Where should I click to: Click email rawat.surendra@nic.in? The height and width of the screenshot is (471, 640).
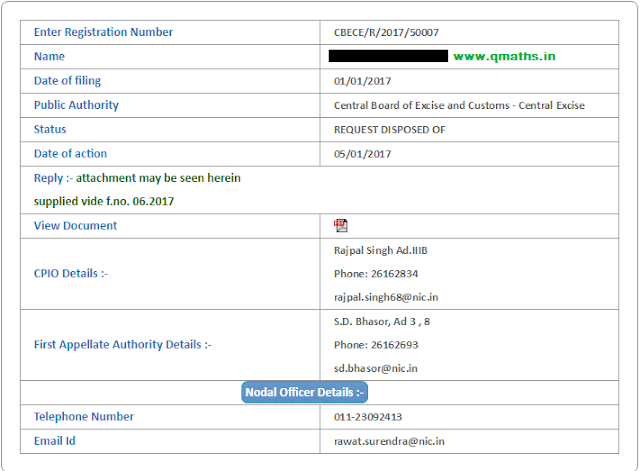pyautogui.click(x=389, y=442)
